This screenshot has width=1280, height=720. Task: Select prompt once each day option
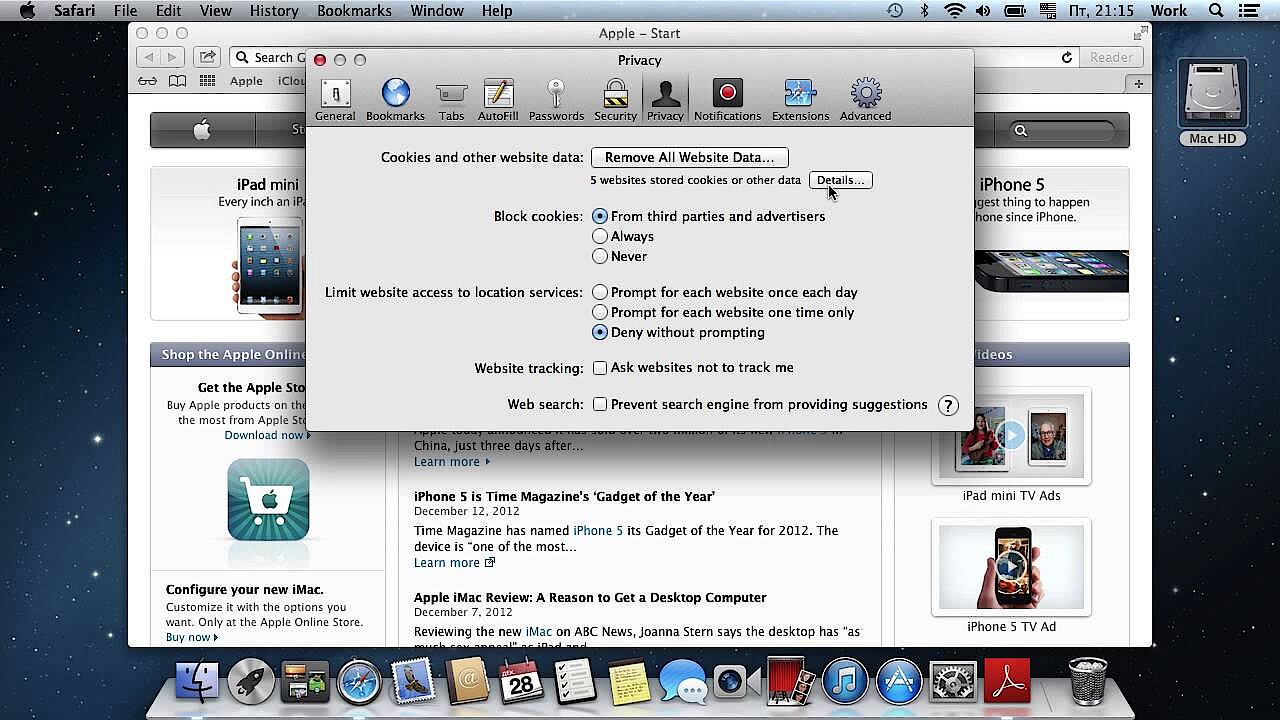(x=600, y=292)
